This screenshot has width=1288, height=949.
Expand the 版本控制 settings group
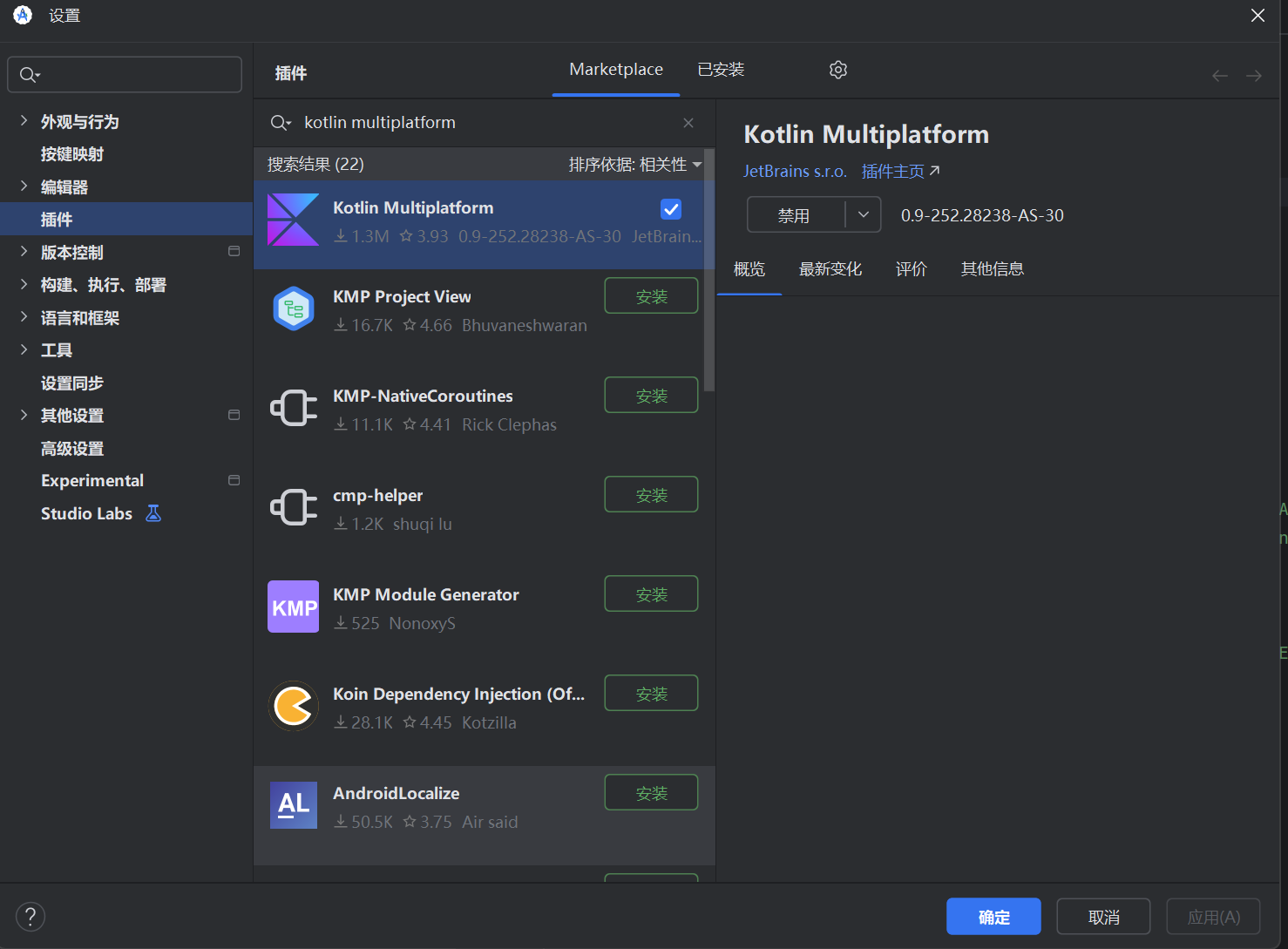[x=24, y=252]
